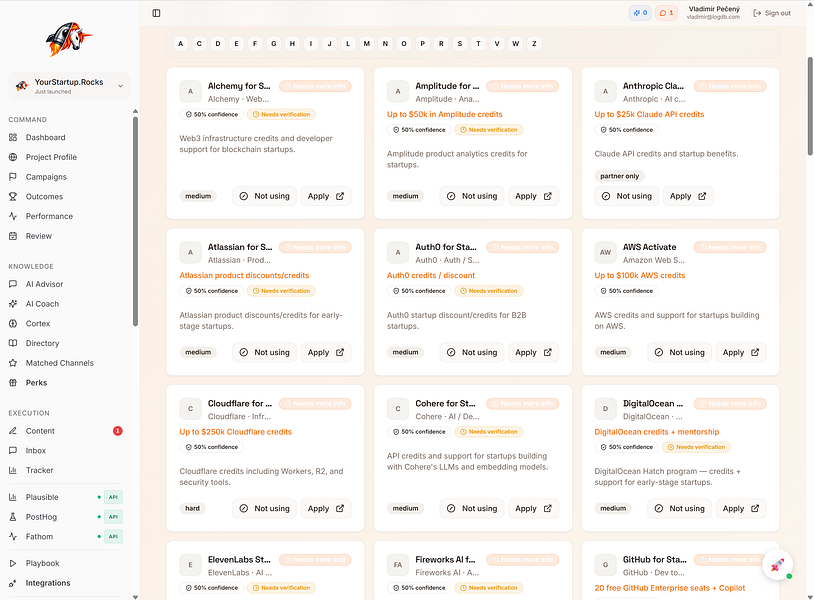The width and height of the screenshot is (814, 600).
Task: Click 'Up to $100k AWS credits' text
Action: click(x=640, y=276)
